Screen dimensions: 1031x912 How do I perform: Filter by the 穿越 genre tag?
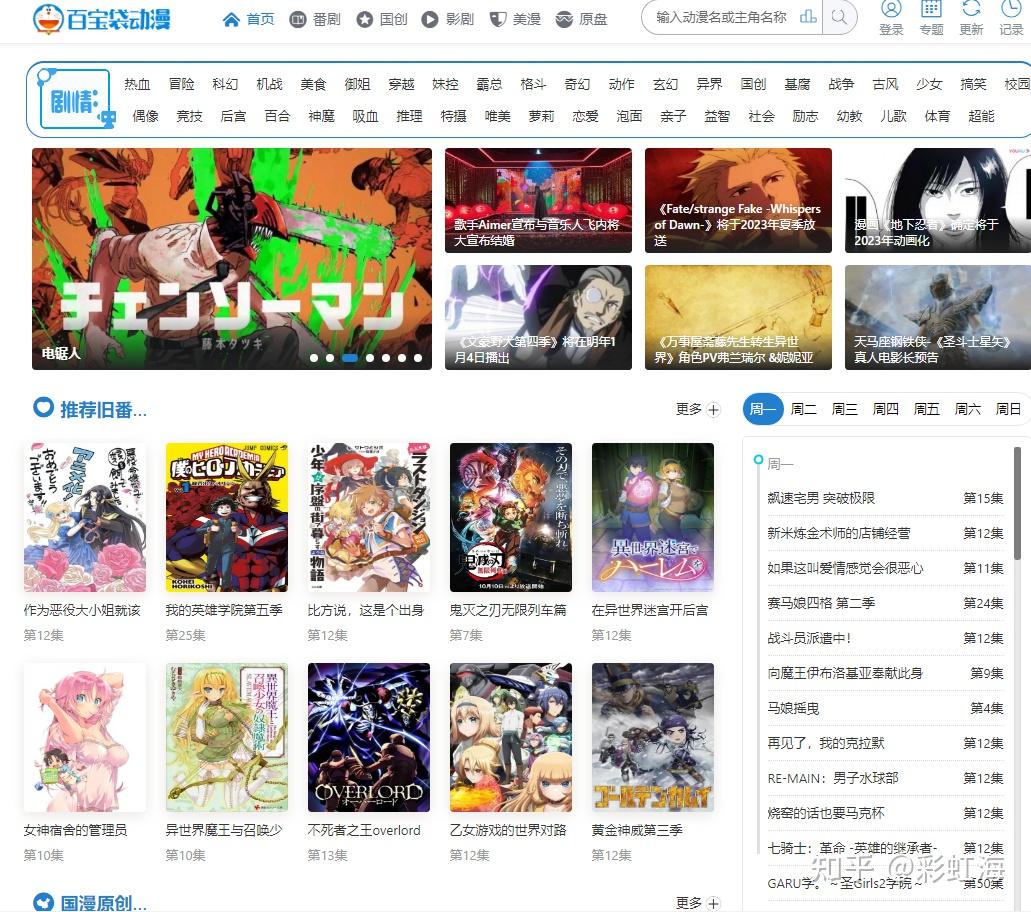[x=401, y=84]
